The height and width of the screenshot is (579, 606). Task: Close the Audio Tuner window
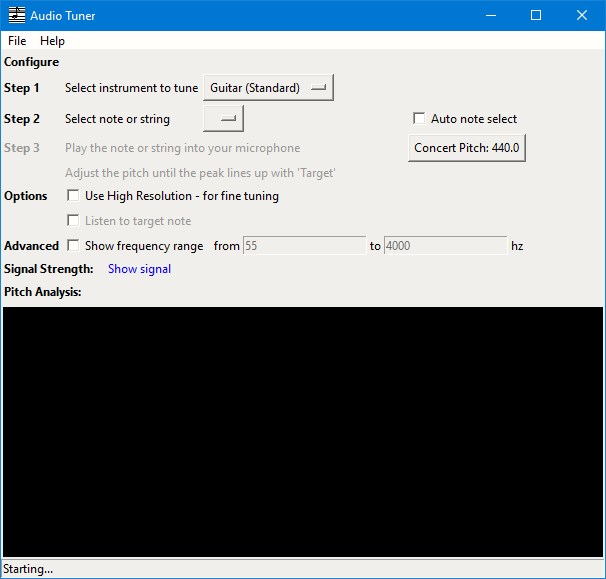coord(582,15)
